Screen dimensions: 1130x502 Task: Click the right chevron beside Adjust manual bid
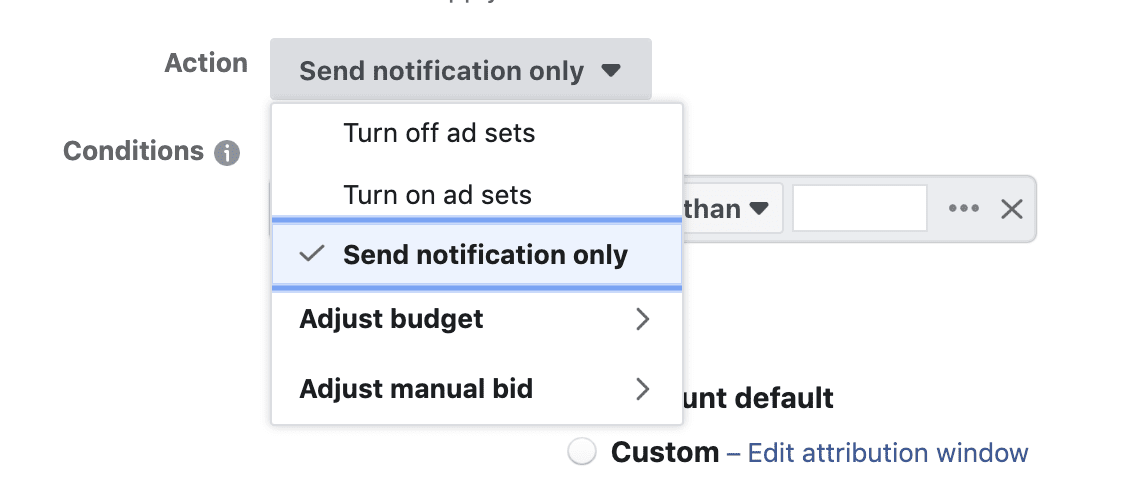[642, 390]
